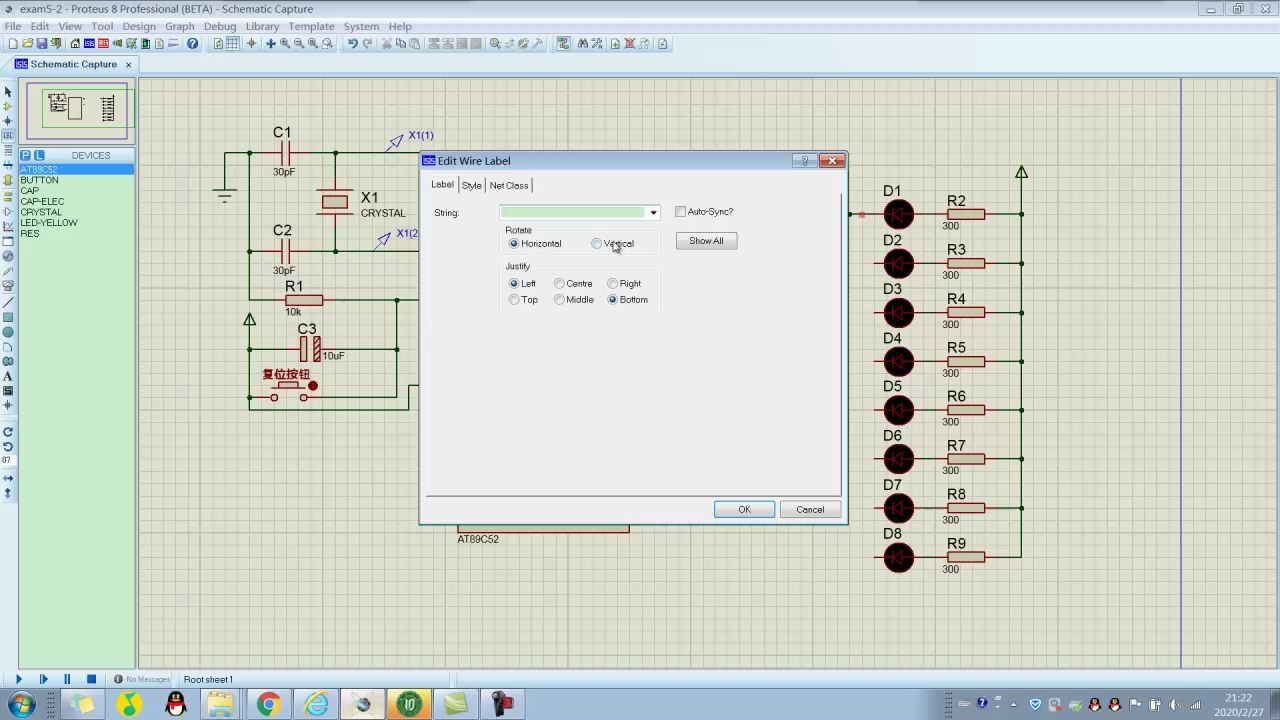Confirm the dialog with OK

(744, 510)
